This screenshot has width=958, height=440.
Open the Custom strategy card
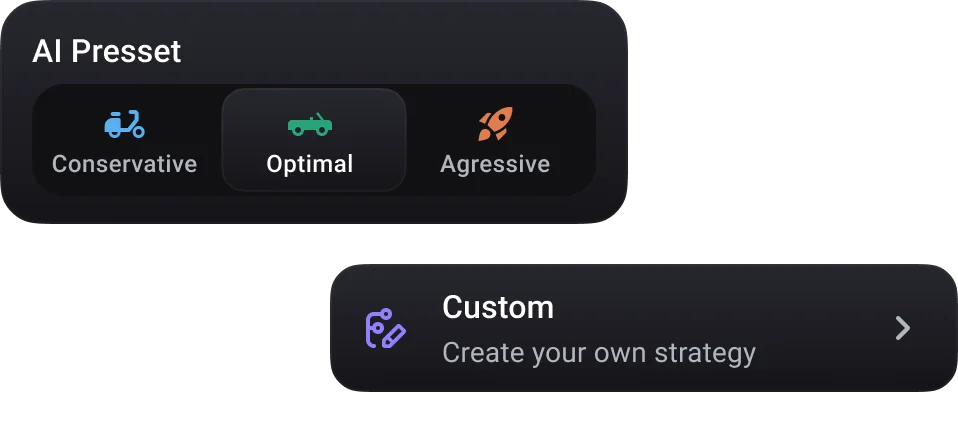click(x=640, y=328)
